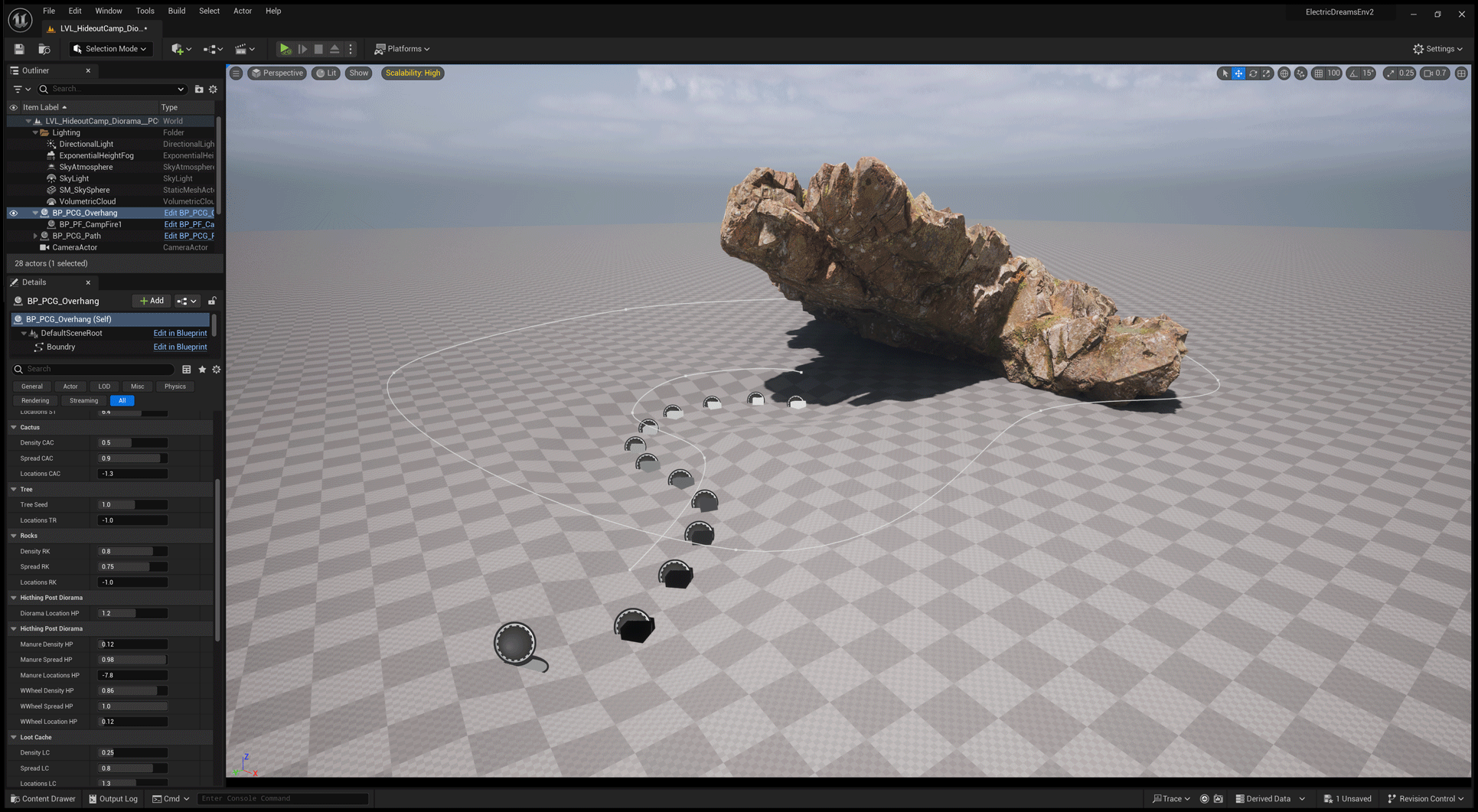Open Details view settings gear
Screen dimensions: 1478x812
click(x=217, y=370)
